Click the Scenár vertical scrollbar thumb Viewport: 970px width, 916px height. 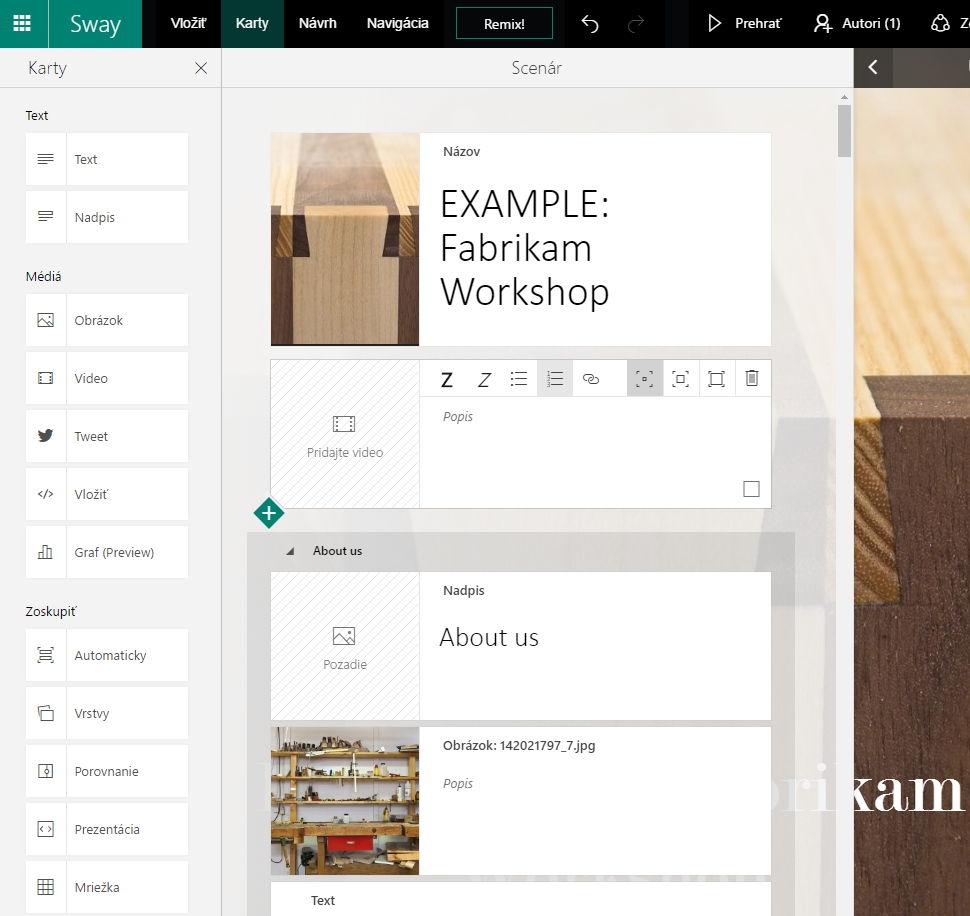pos(845,130)
